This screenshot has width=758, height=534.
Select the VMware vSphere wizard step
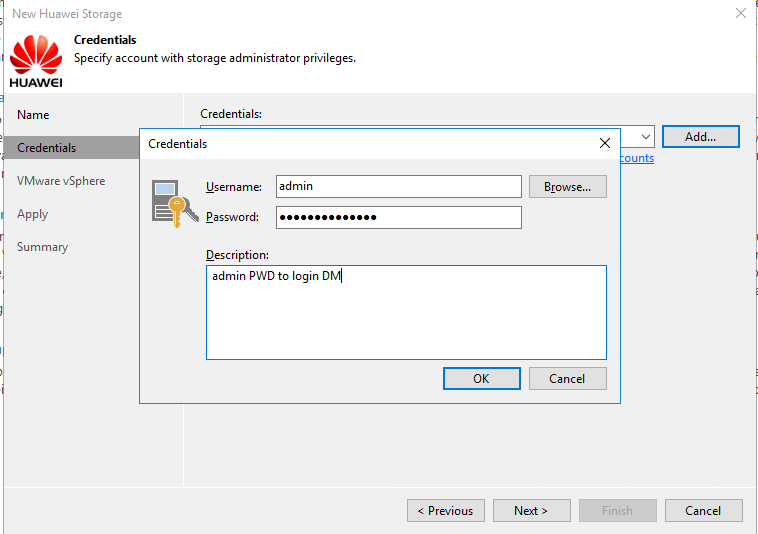coord(61,181)
